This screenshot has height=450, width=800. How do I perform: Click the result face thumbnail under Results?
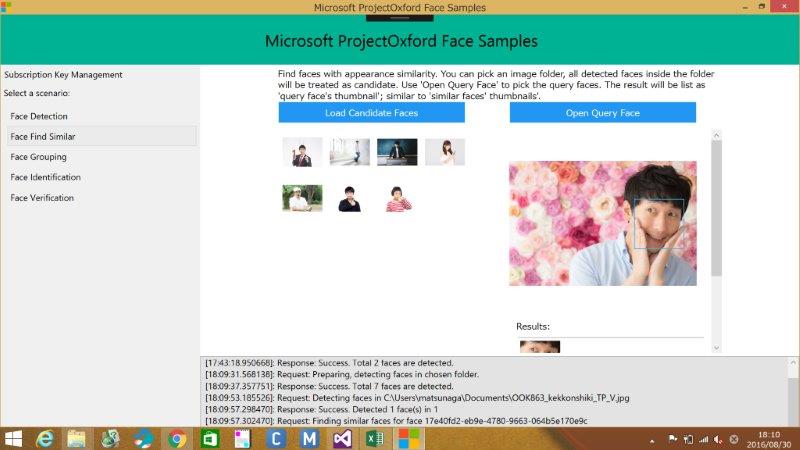(x=540, y=347)
